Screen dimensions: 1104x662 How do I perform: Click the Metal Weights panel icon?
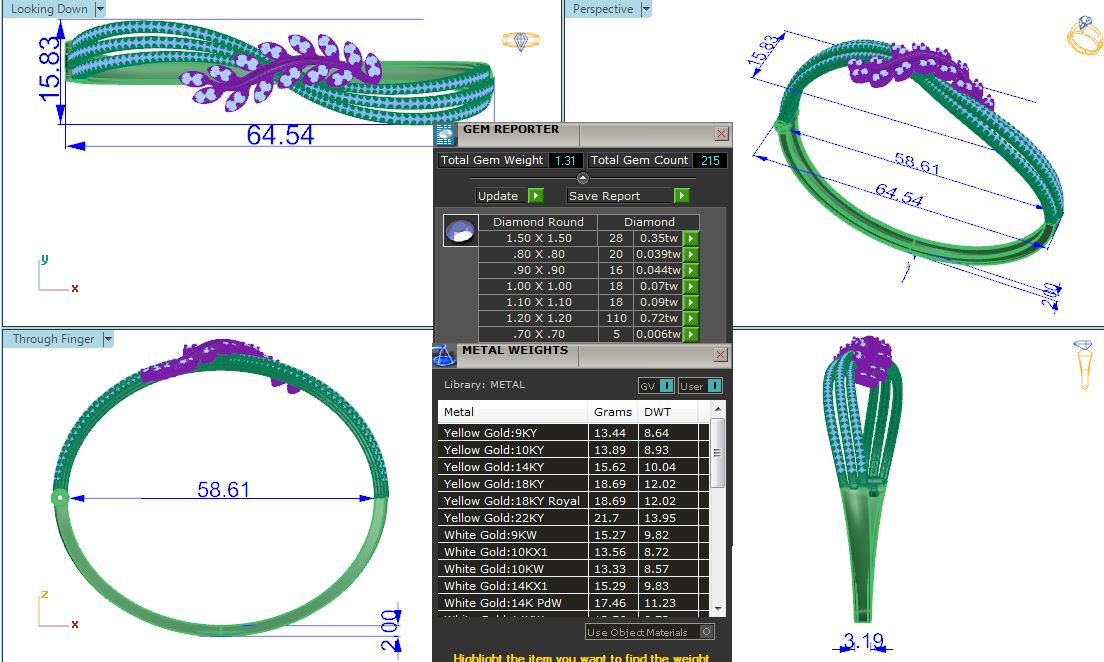444,356
